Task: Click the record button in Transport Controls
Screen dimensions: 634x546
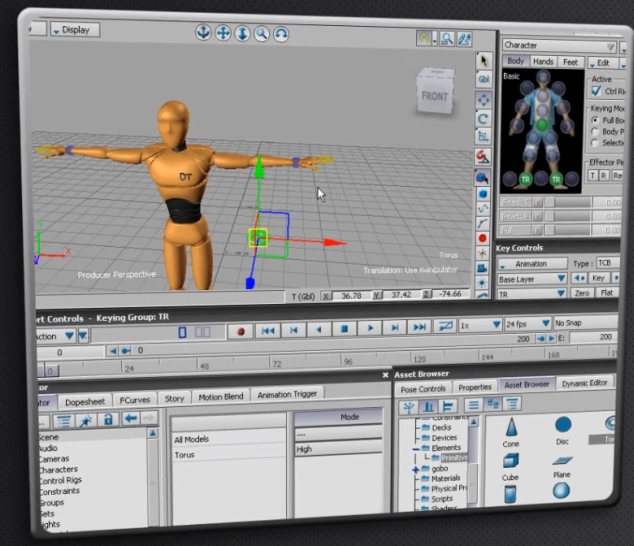Action: 241,332
